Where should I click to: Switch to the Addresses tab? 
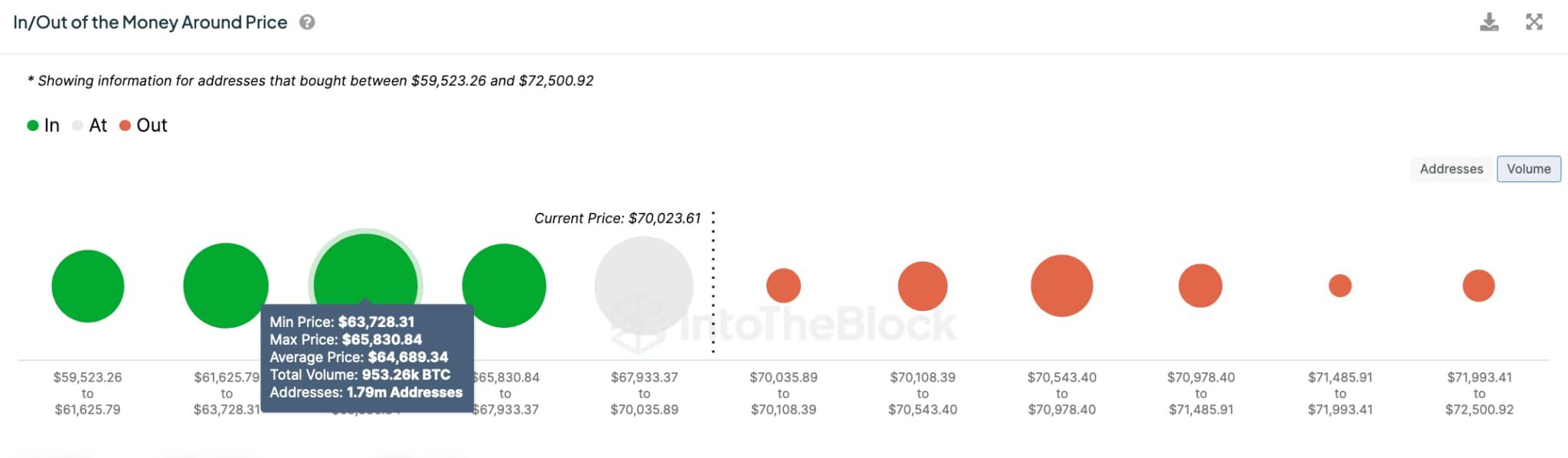[x=1451, y=169]
